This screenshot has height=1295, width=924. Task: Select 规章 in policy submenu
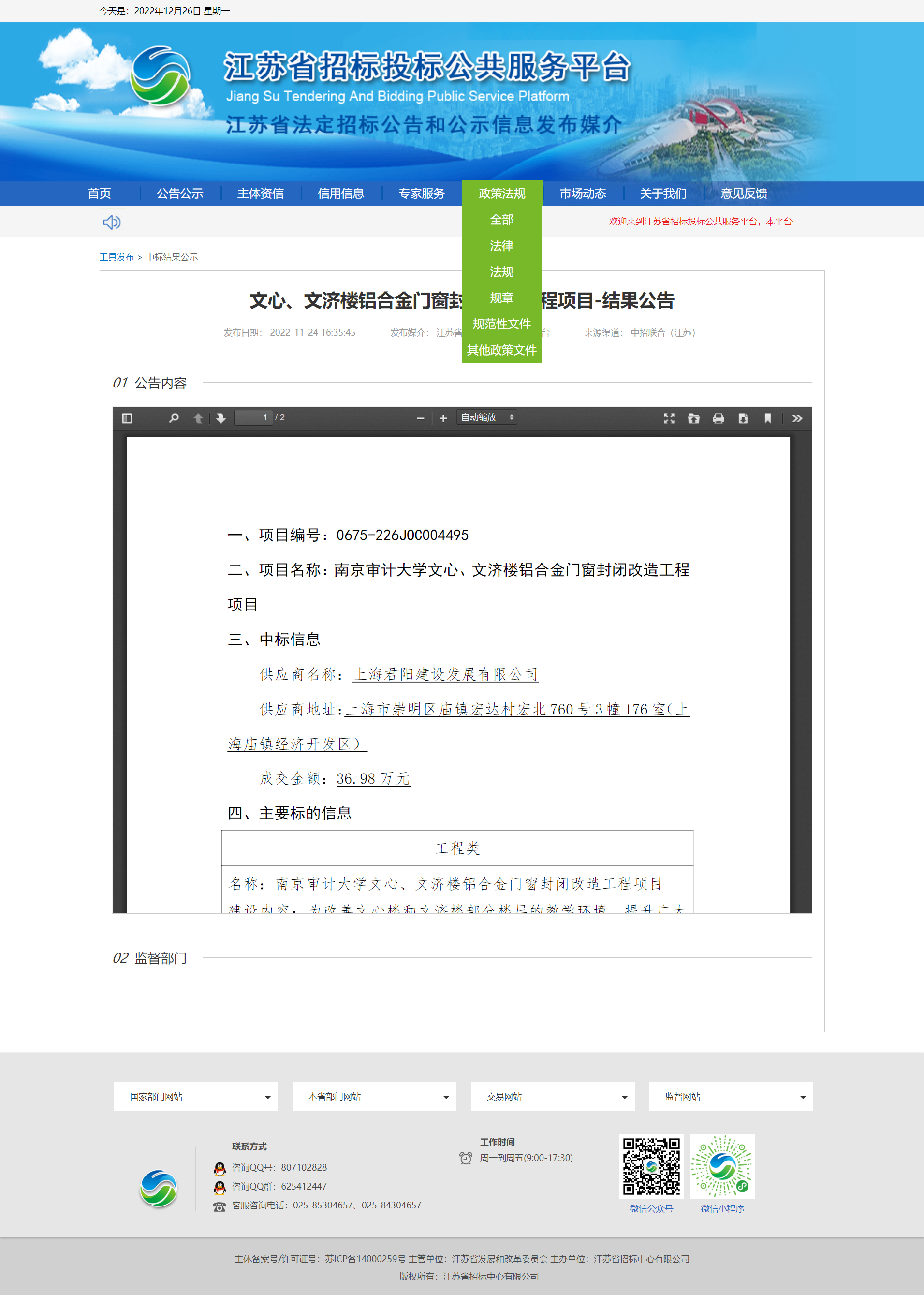pyautogui.click(x=502, y=298)
